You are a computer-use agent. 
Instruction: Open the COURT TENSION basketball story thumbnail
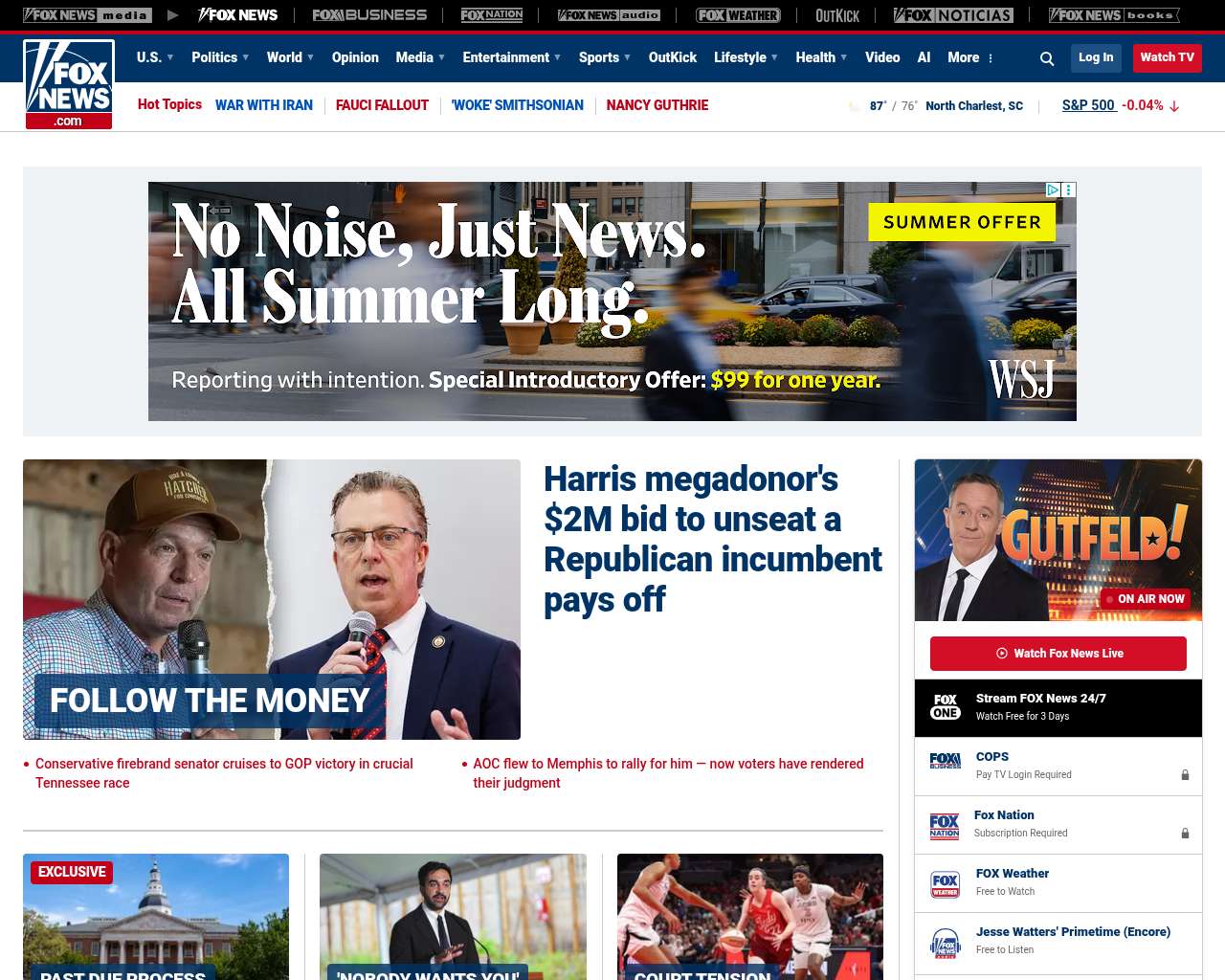coord(750,917)
